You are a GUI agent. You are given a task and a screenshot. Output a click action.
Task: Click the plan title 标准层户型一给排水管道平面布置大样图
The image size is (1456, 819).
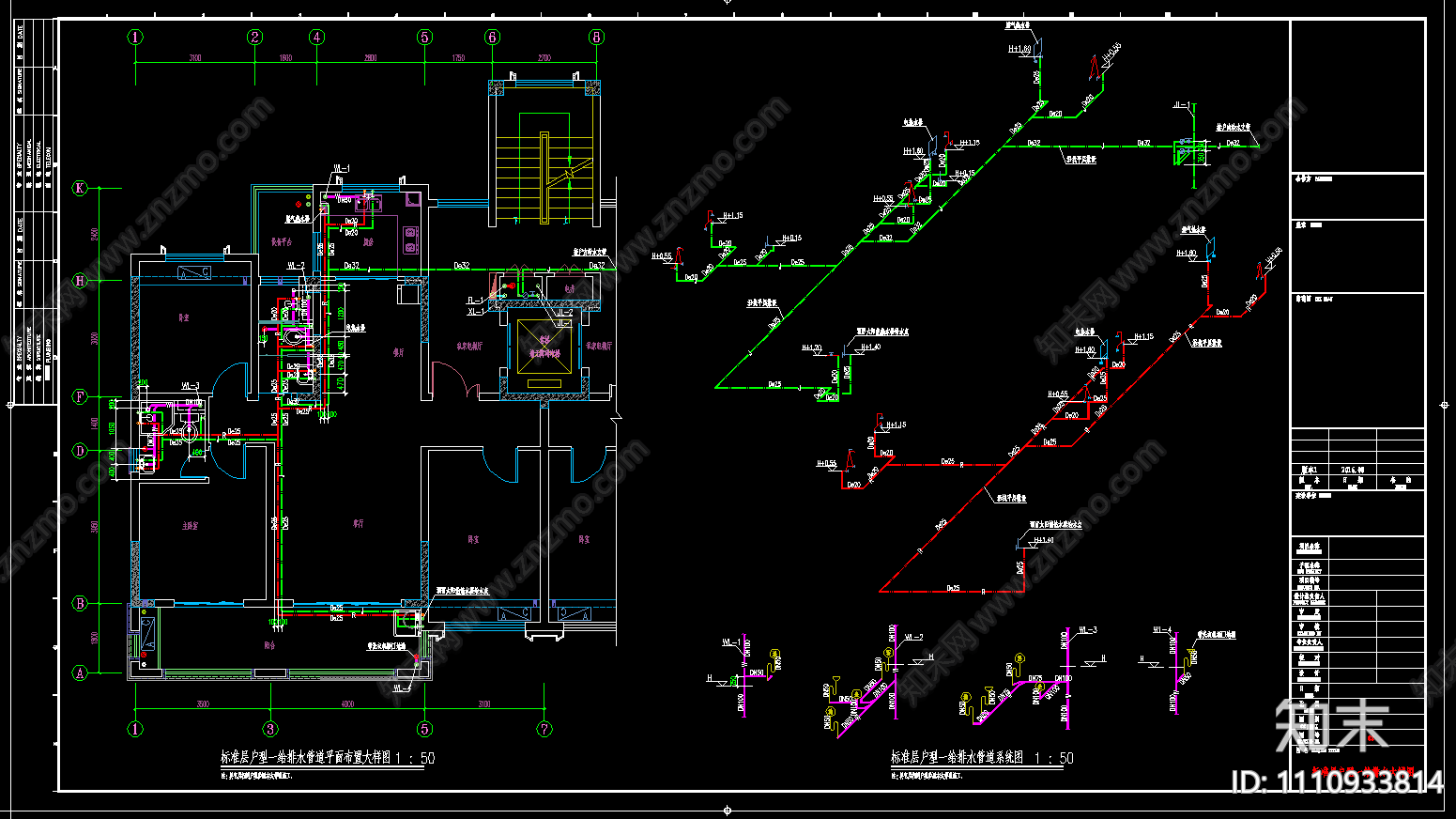point(306,758)
